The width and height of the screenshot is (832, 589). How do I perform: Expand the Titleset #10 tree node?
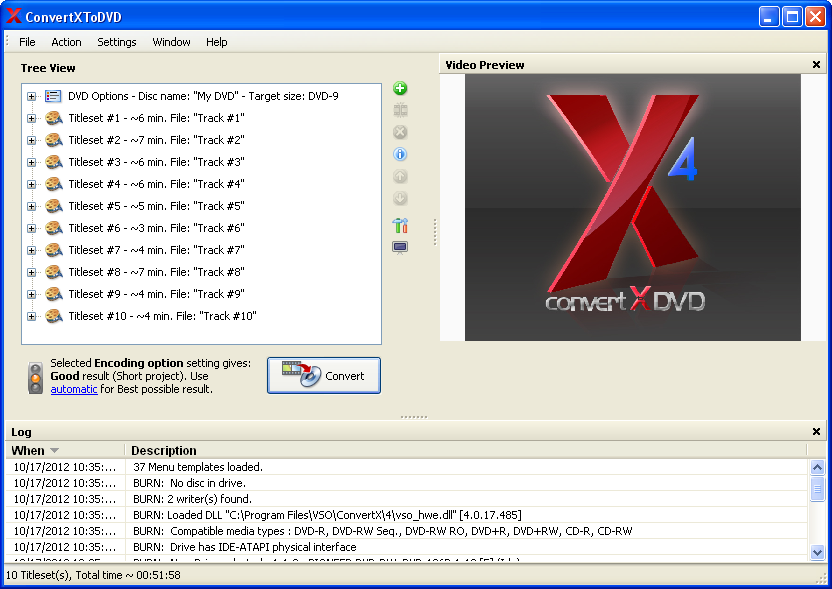31,317
